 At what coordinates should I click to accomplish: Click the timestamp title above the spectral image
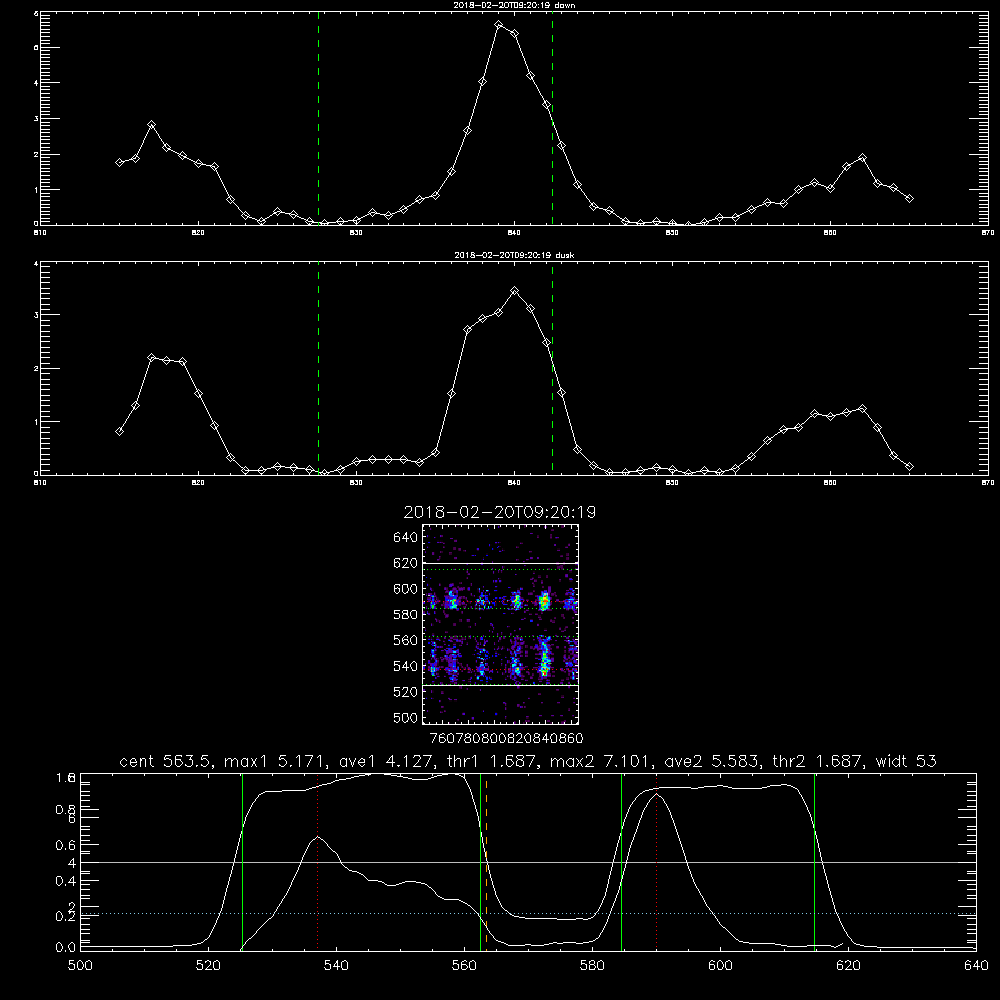[499, 513]
